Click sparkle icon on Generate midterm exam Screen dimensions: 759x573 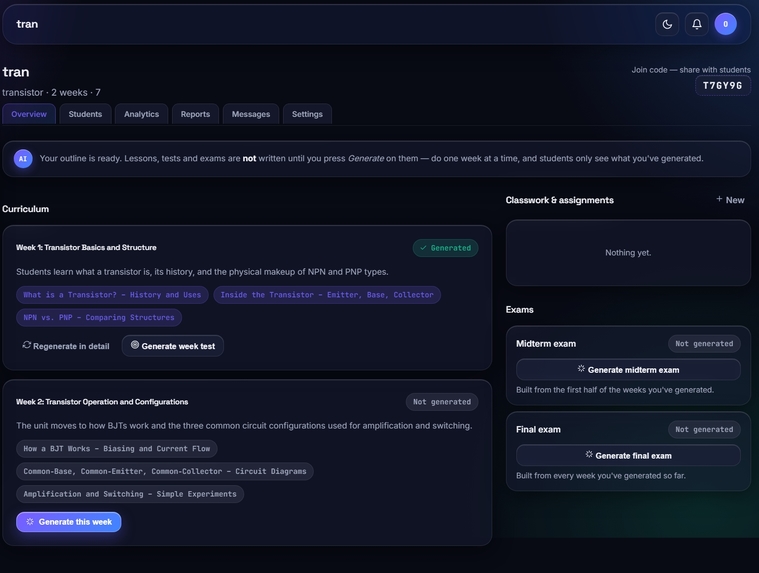coord(581,369)
